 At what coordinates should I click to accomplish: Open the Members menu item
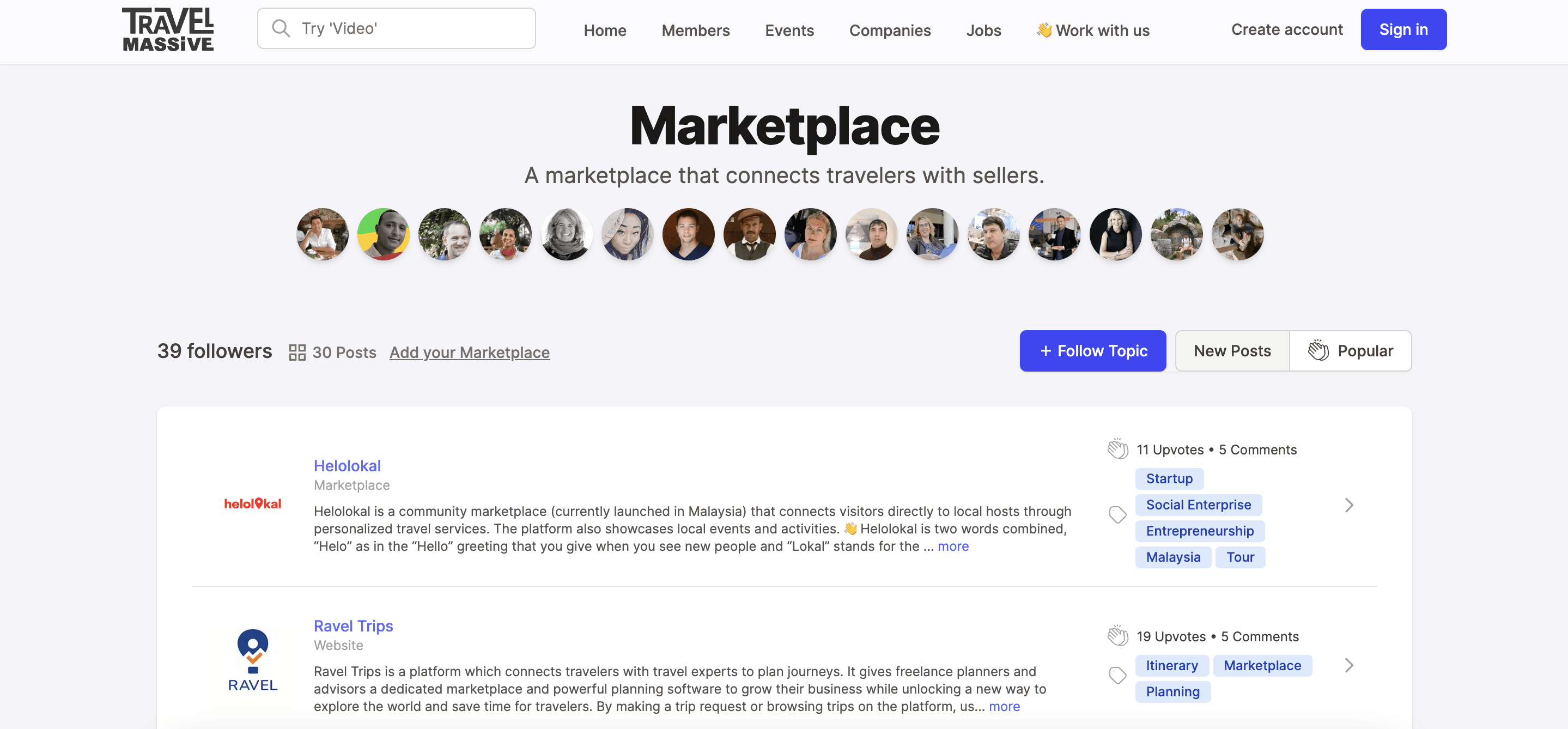tap(695, 31)
